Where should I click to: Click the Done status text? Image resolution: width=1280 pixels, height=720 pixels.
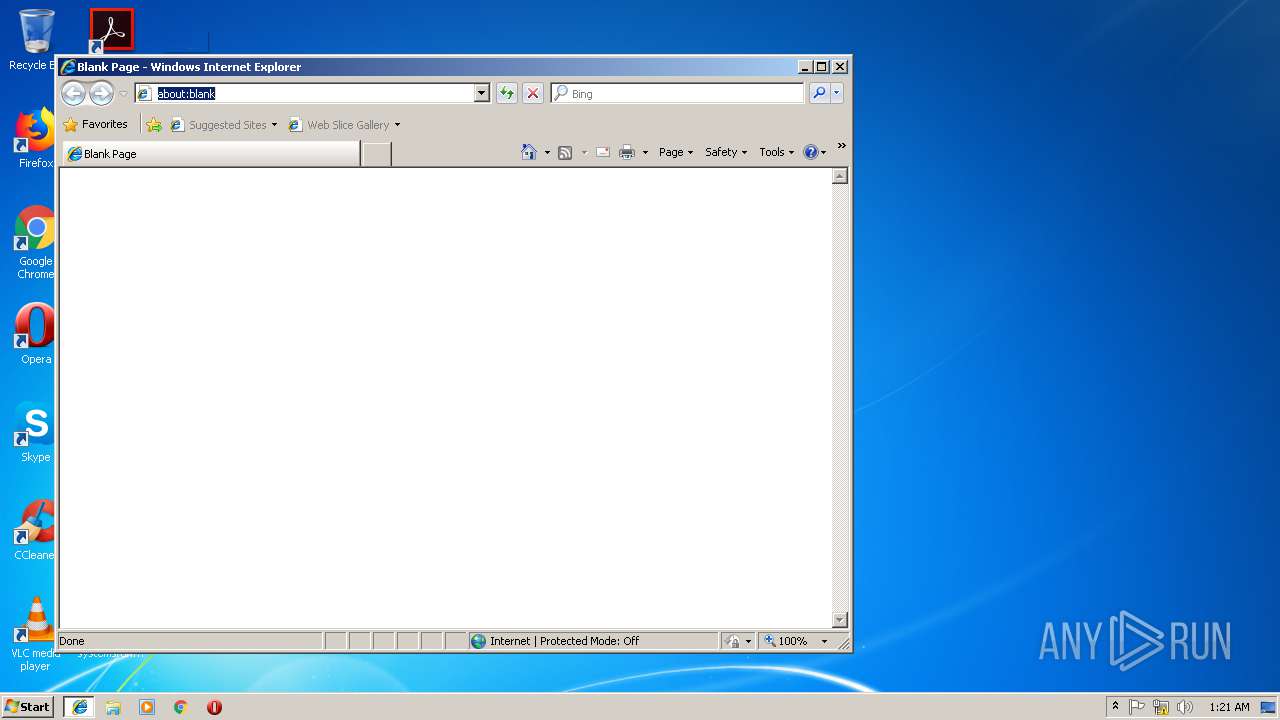pyautogui.click(x=72, y=641)
